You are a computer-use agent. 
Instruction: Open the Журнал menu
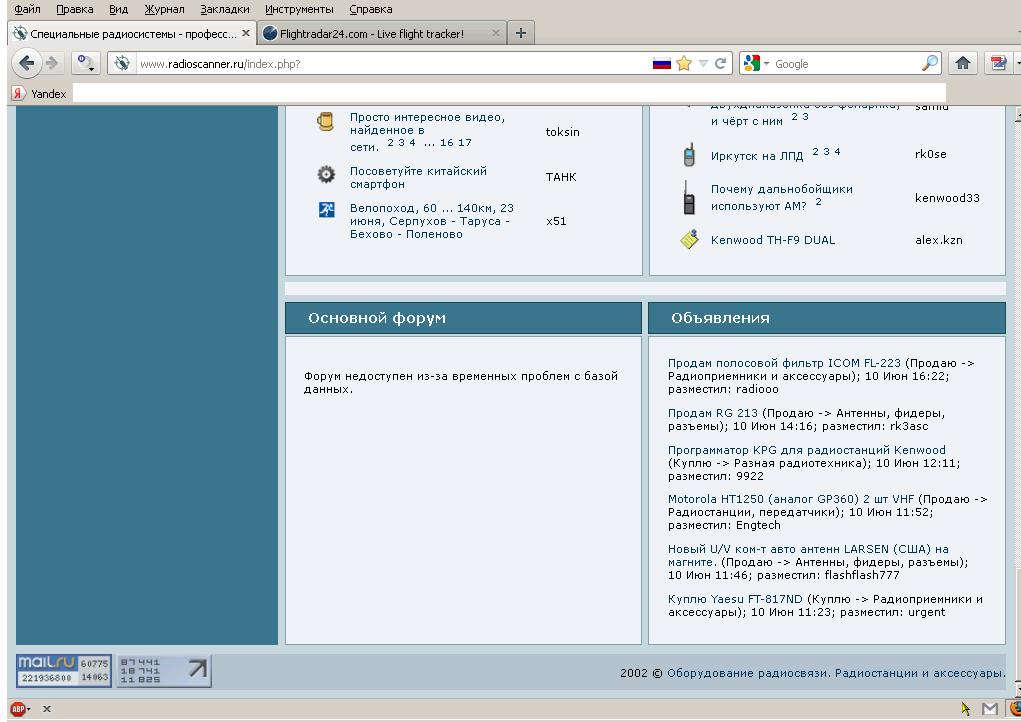tap(164, 9)
